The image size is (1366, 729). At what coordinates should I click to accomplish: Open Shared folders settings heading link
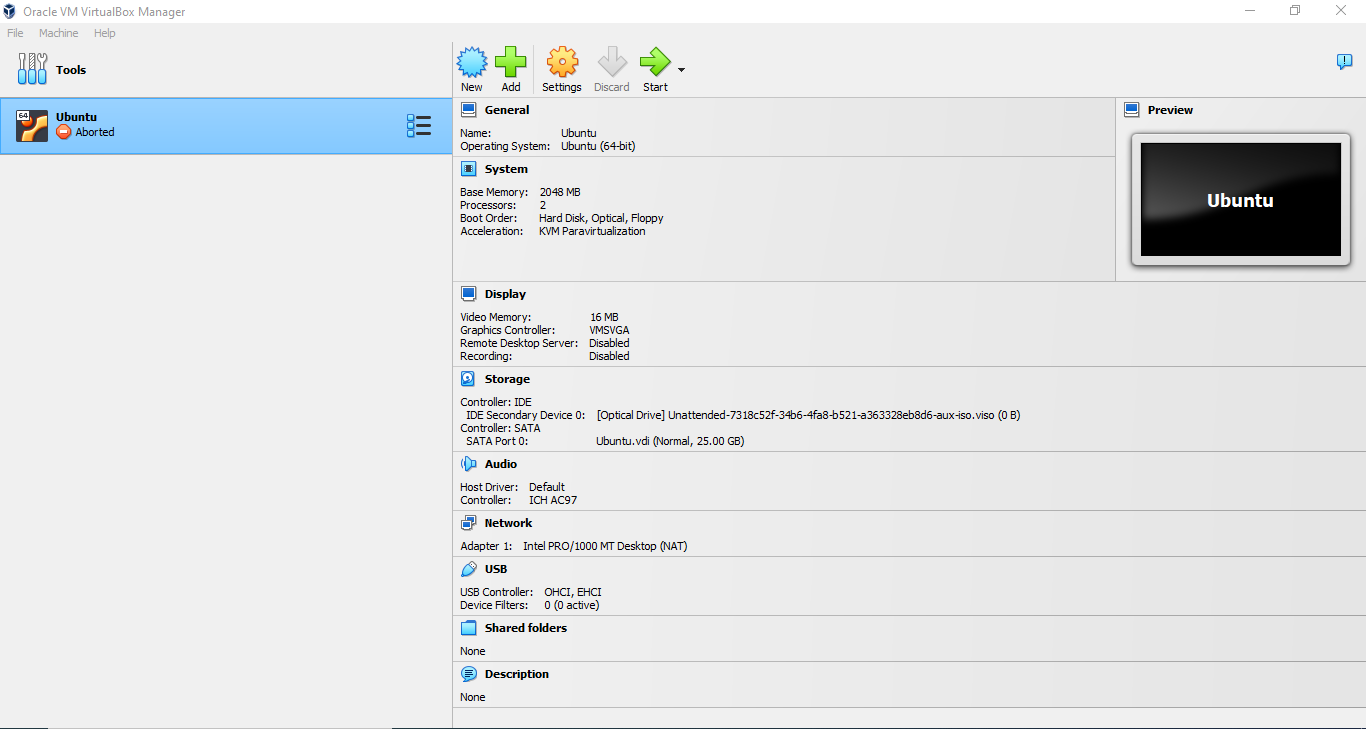coord(526,628)
